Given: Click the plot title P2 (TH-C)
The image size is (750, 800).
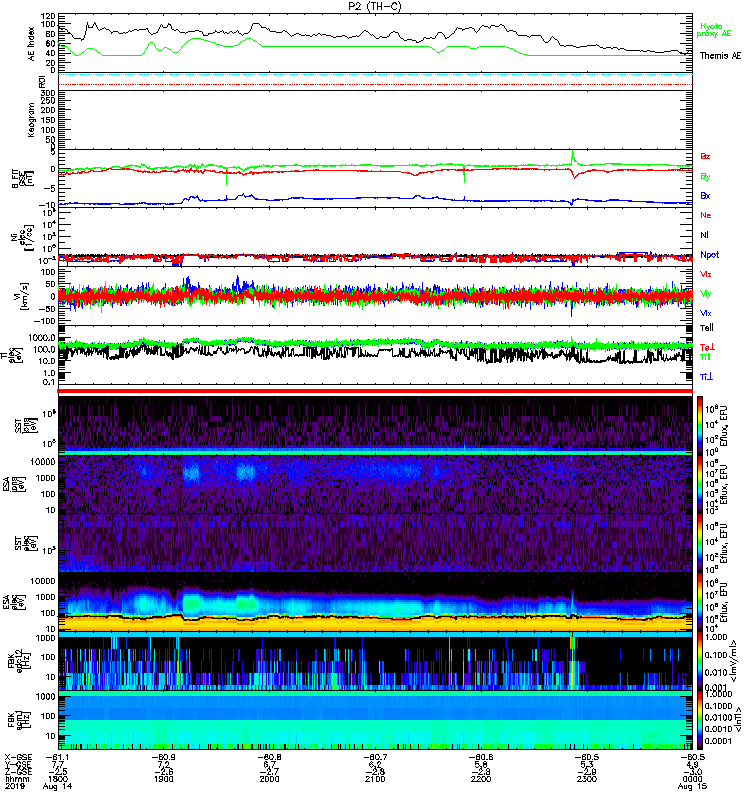Looking at the screenshot, I should (x=375, y=6).
